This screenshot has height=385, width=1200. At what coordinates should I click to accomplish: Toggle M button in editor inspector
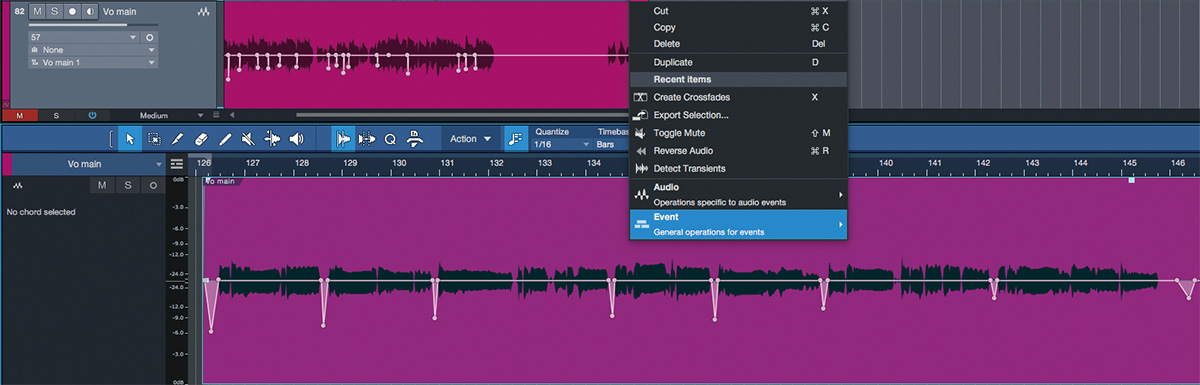point(102,185)
